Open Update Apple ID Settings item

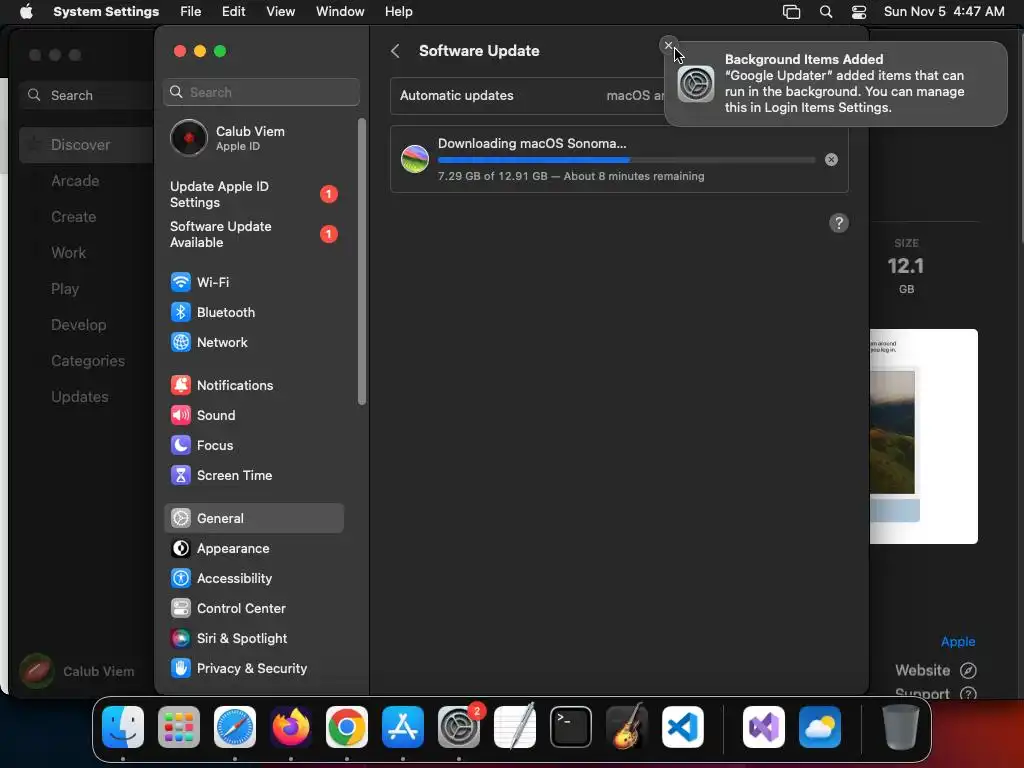click(253, 195)
